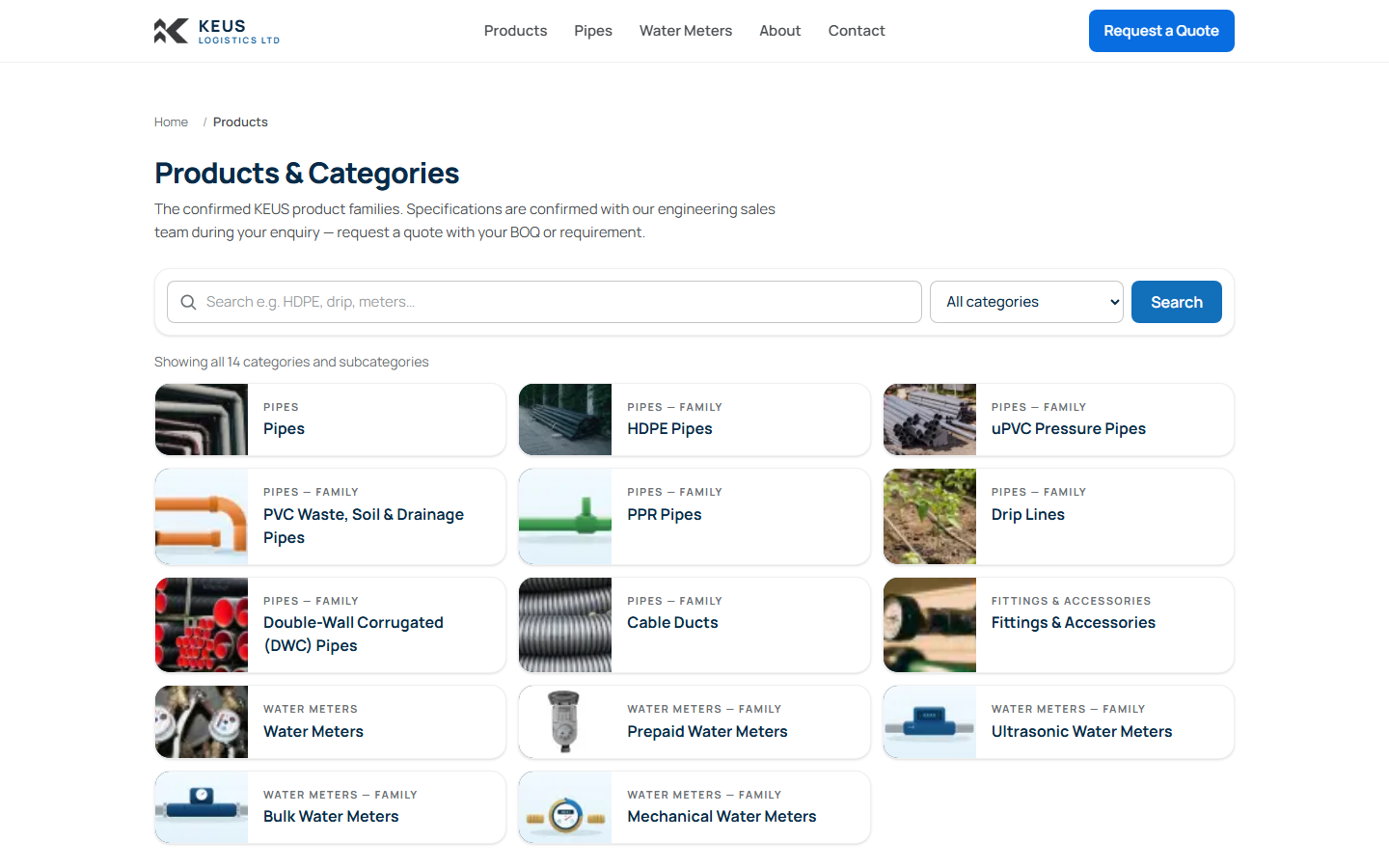1389x868 pixels.
Task: Open the Products nav menu item
Action: [515, 31]
